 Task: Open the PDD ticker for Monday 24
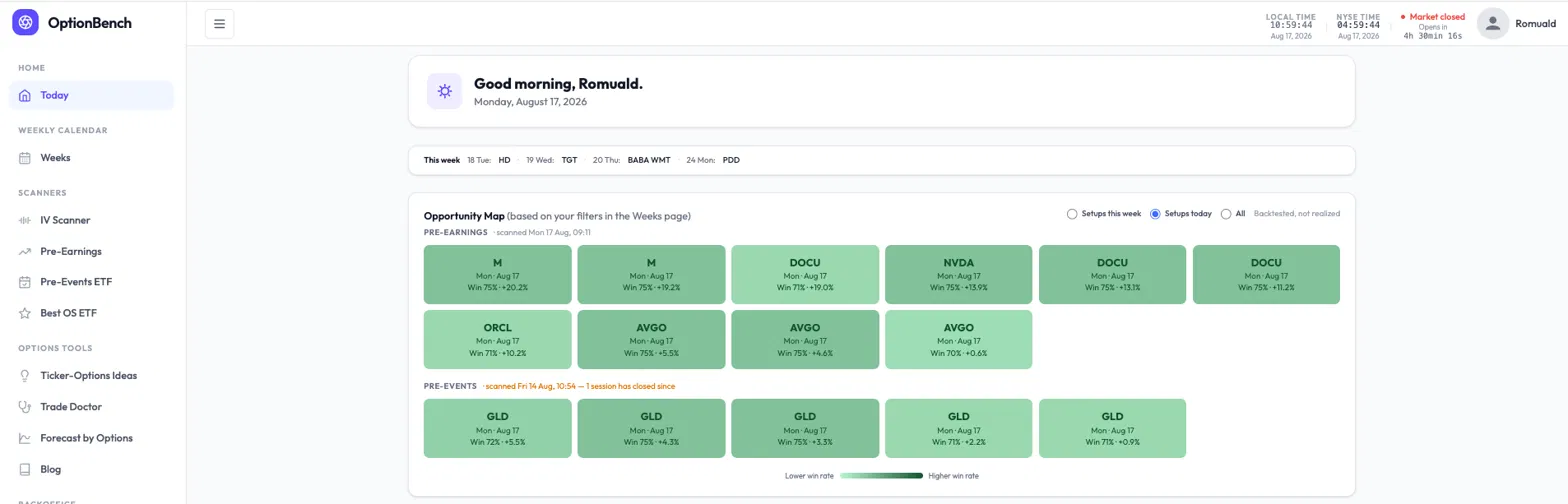click(731, 160)
